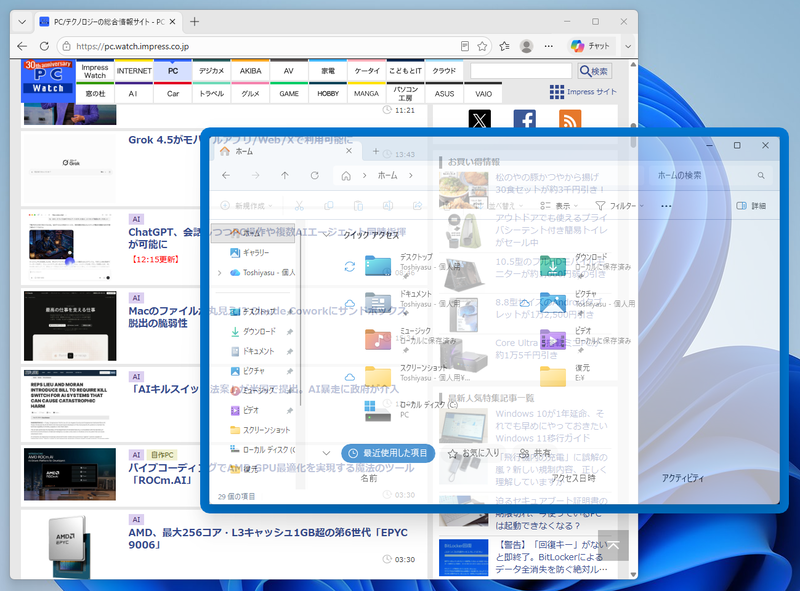Click the アクティビティ column header in Explorer
The height and width of the screenshot is (591, 800).
(x=683, y=478)
